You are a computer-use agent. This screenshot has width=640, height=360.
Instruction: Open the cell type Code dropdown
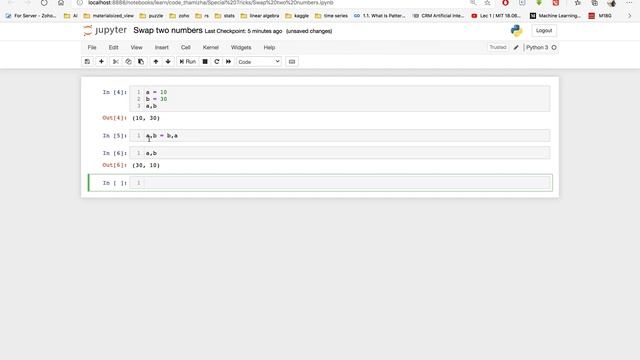[259, 62]
